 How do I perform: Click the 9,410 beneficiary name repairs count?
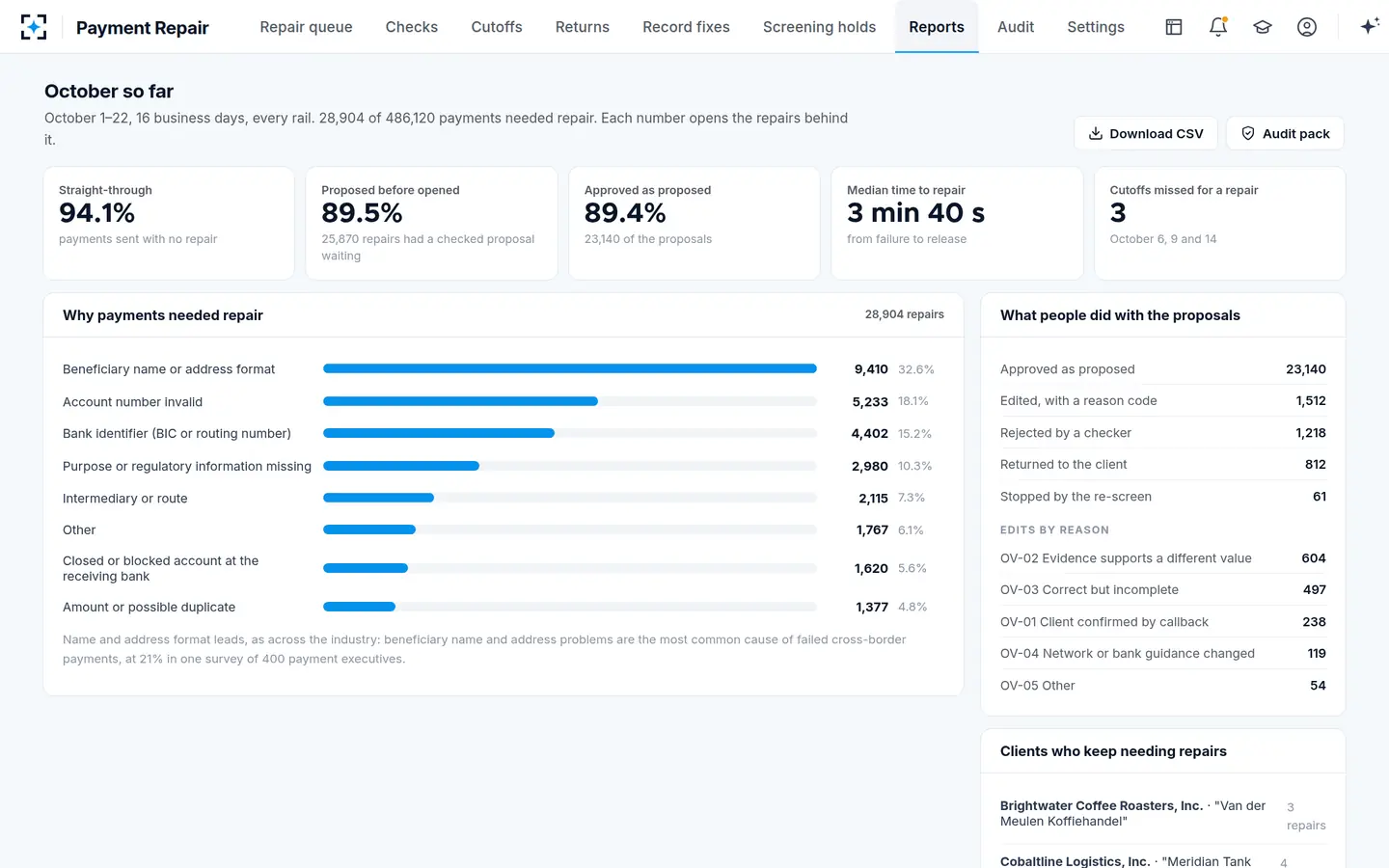coord(871,369)
